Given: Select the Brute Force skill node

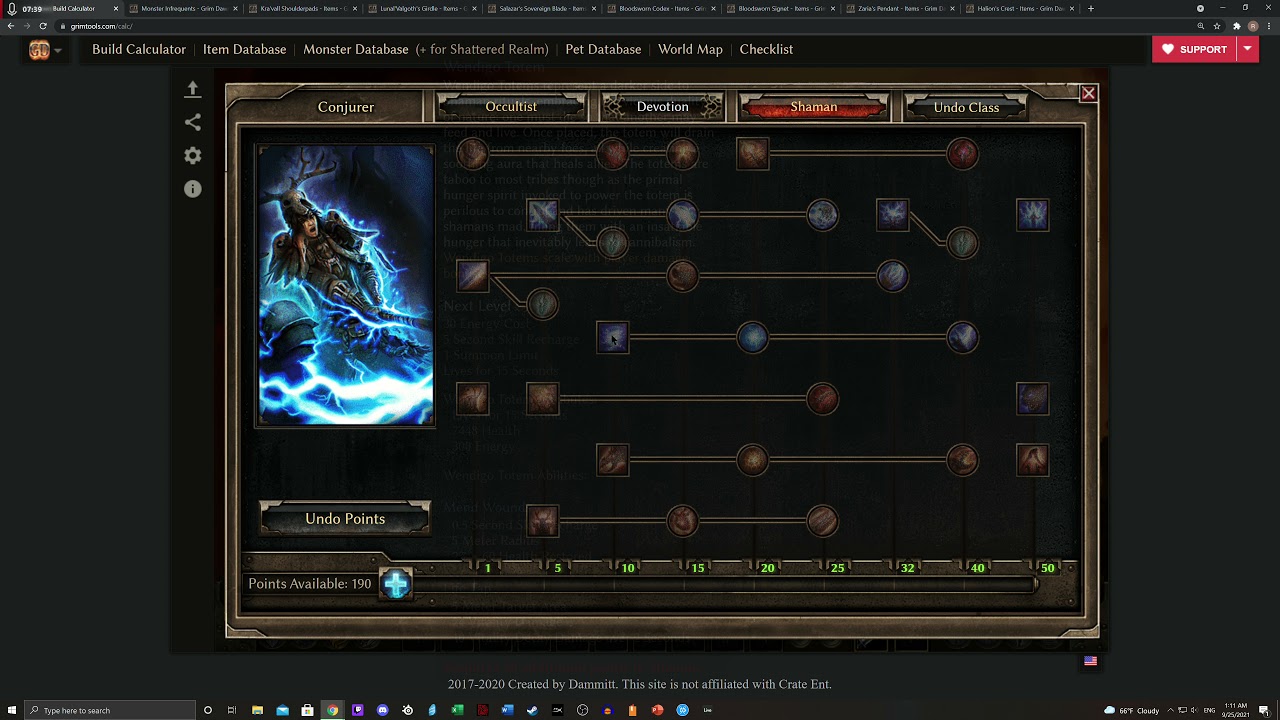Looking at the screenshot, I should click(x=472, y=154).
